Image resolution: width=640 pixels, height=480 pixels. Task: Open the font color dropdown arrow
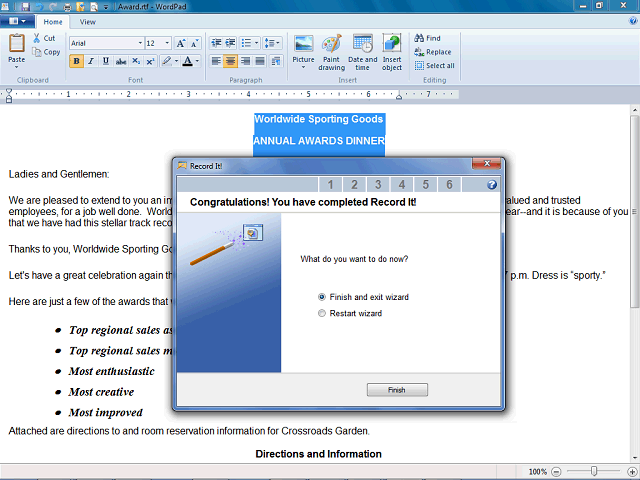click(197, 61)
